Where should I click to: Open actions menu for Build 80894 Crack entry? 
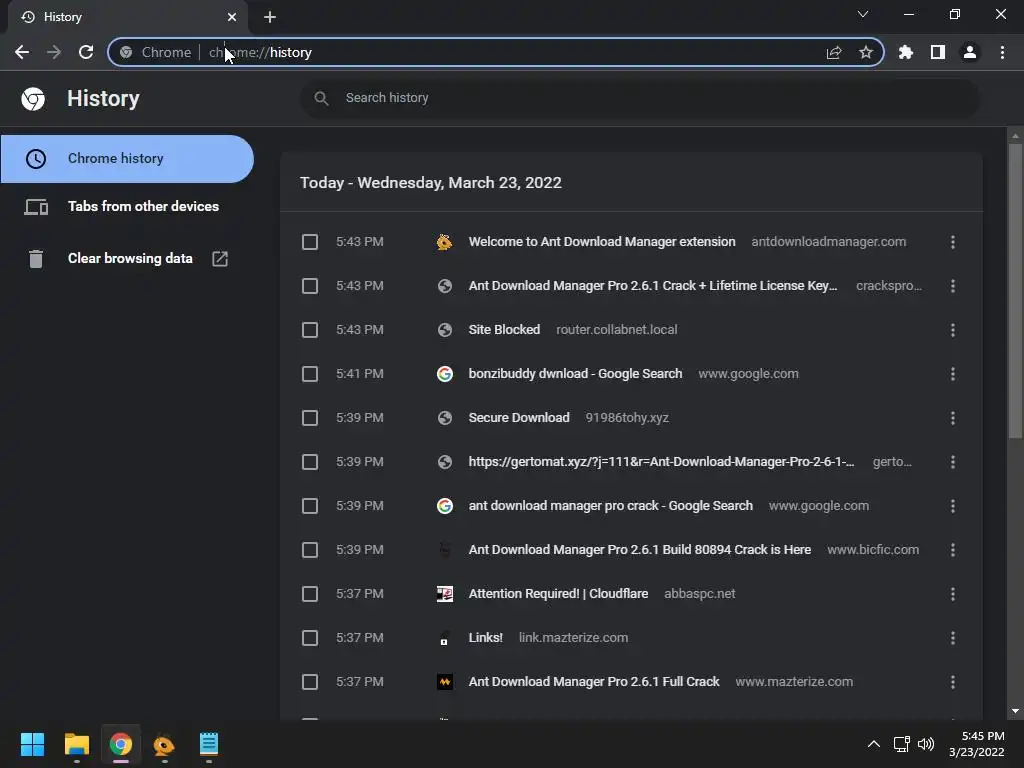tap(953, 550)
